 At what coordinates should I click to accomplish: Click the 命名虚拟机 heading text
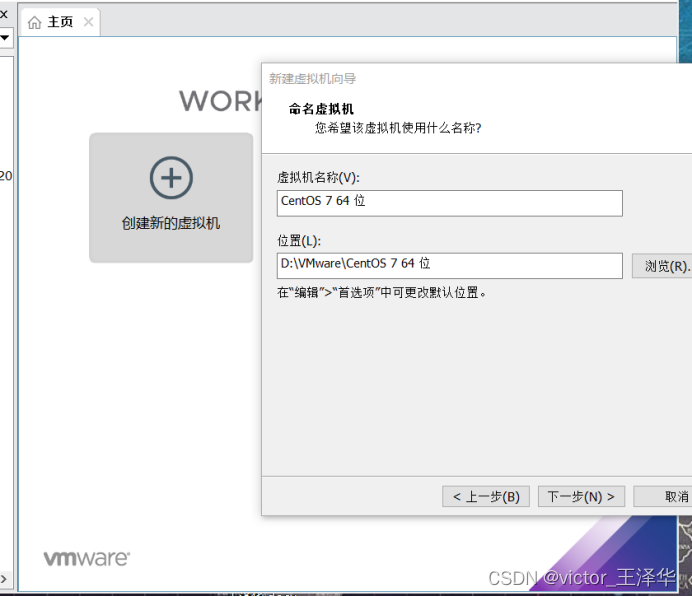[321, 109]
